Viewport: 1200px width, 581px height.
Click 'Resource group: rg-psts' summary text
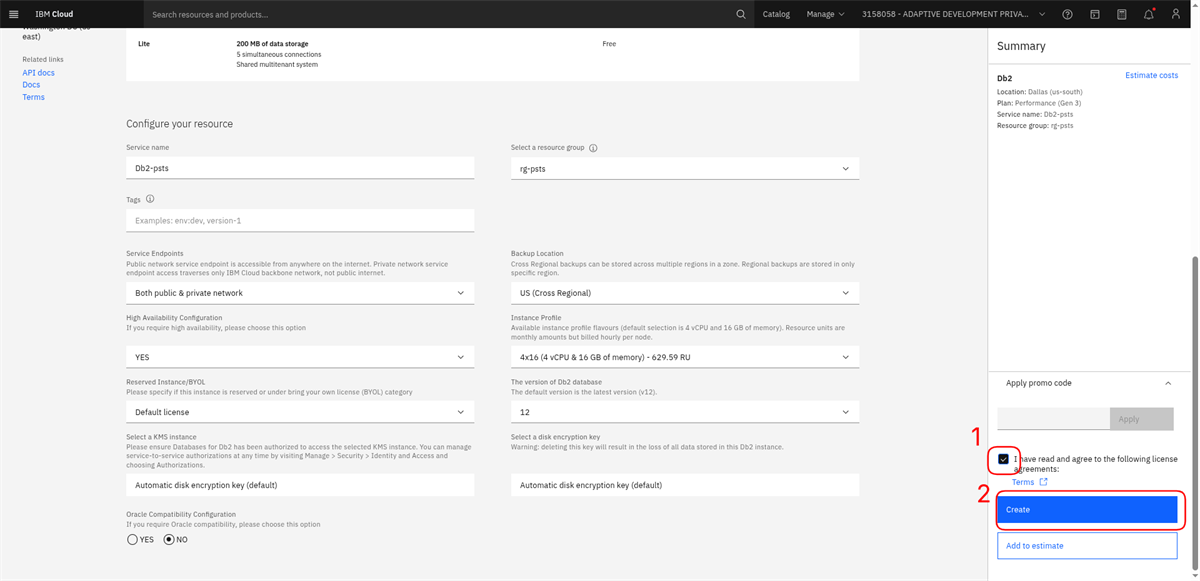click(1035, 126)
